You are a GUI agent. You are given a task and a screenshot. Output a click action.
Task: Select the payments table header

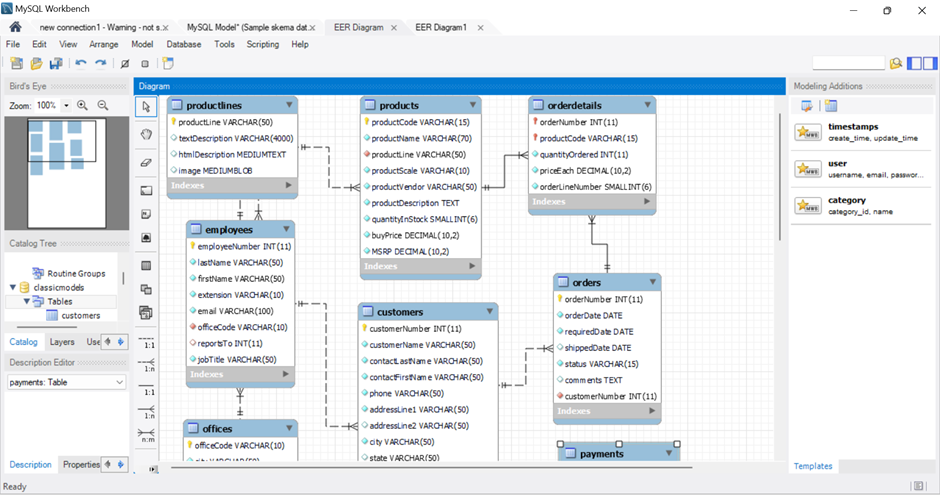point(619,454)
